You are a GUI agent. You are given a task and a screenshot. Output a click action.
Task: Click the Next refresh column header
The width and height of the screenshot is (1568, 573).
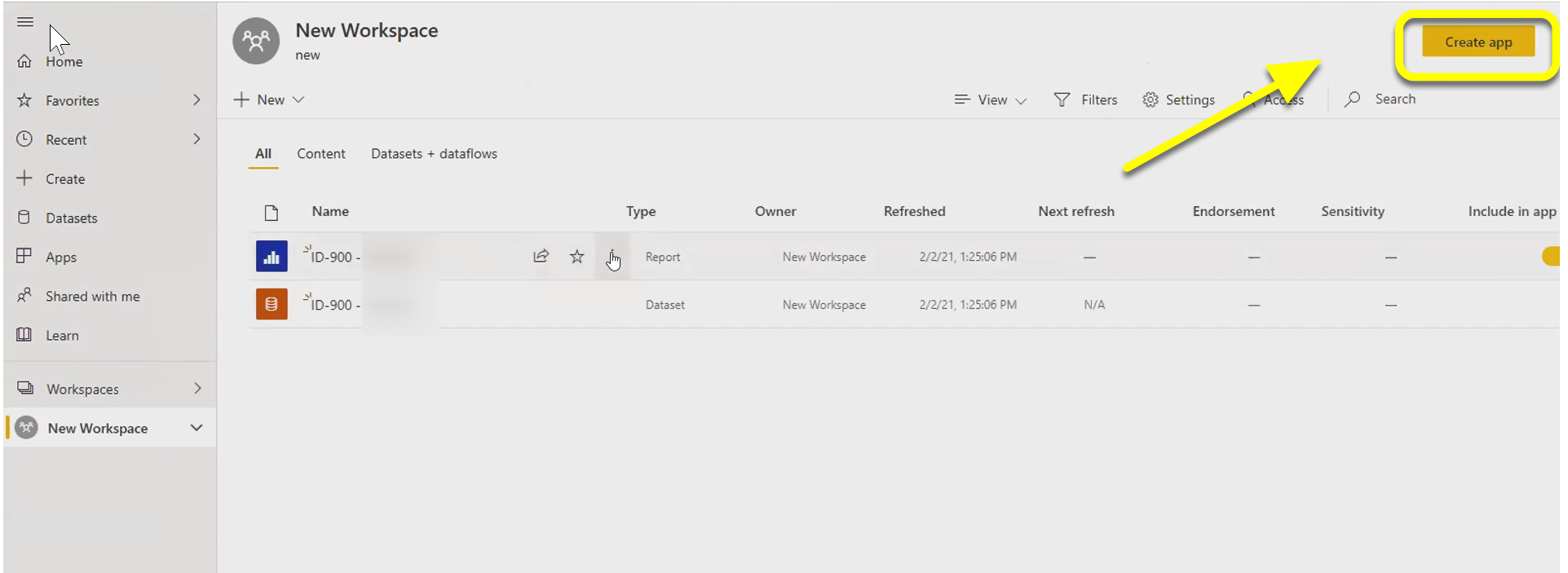pyautogui.click(x=1076, y=212)
